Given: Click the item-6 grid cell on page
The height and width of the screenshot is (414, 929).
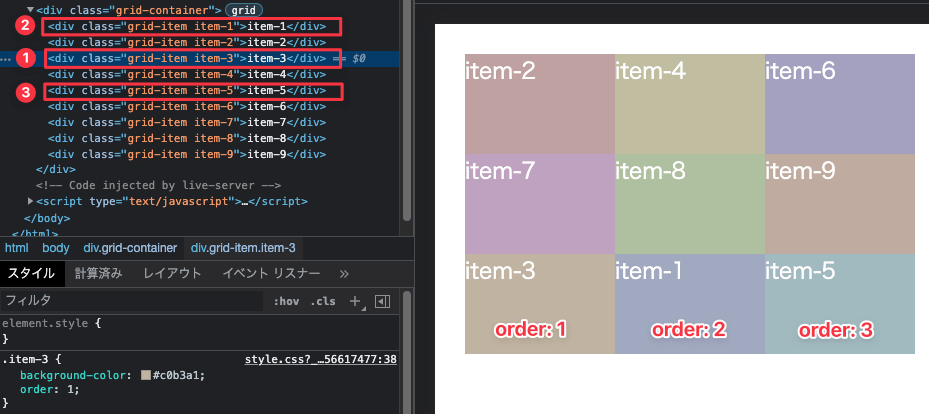Looking at the screenshot, I should tap(840, 104).
